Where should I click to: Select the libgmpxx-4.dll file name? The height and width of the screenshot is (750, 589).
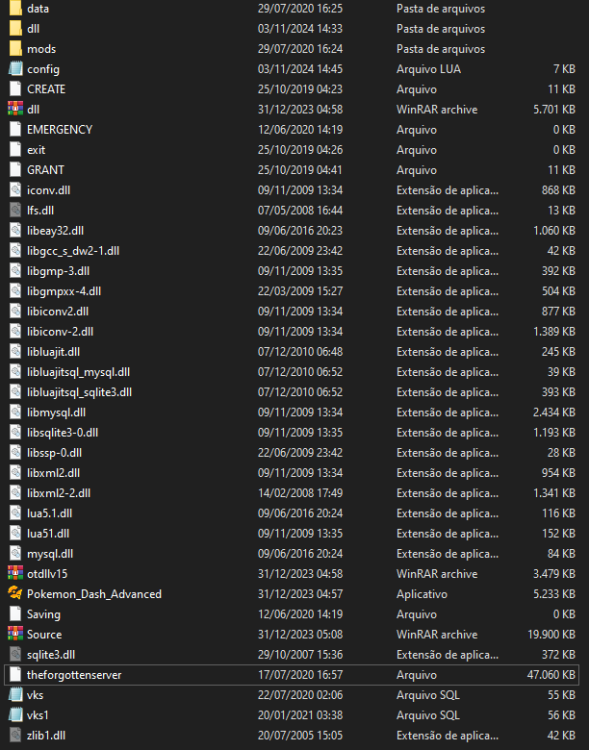[64, 291]
